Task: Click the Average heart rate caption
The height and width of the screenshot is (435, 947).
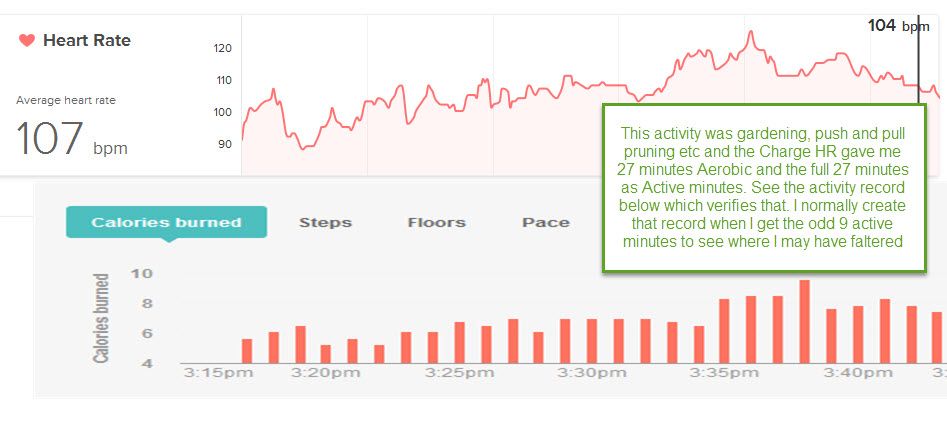Action: point(66,100)
